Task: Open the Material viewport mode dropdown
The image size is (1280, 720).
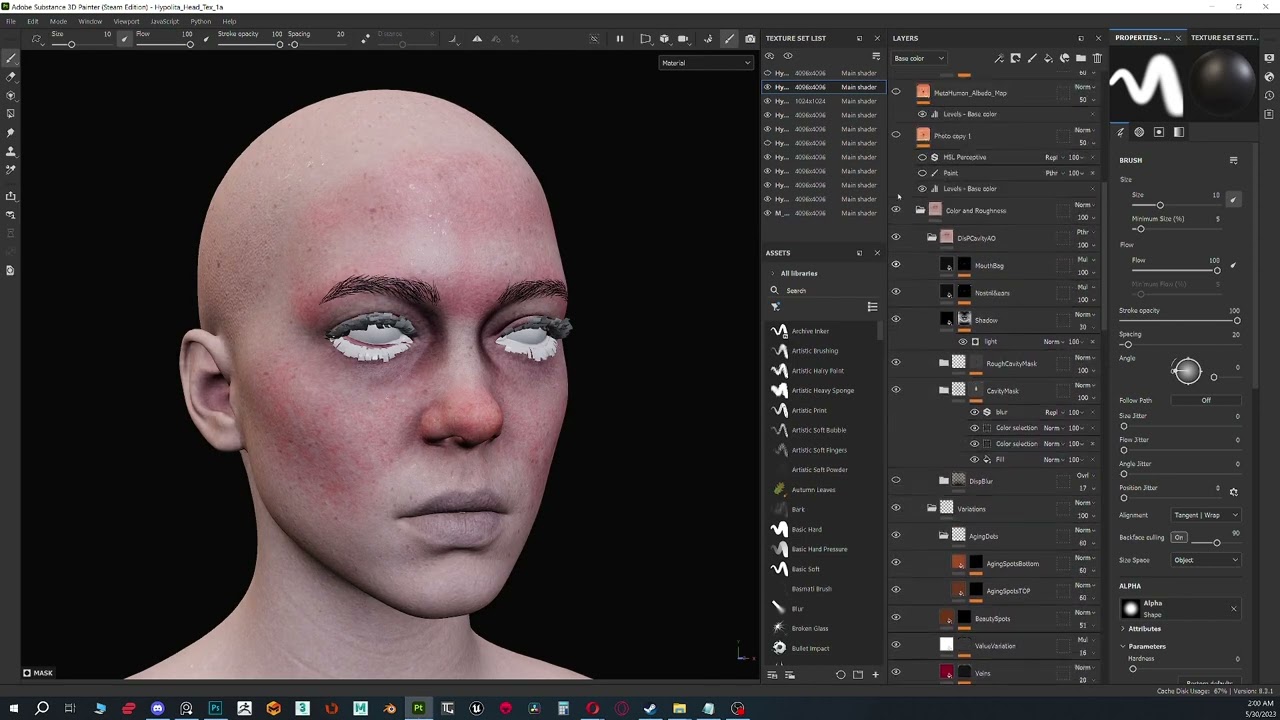Action: point(706,63)
